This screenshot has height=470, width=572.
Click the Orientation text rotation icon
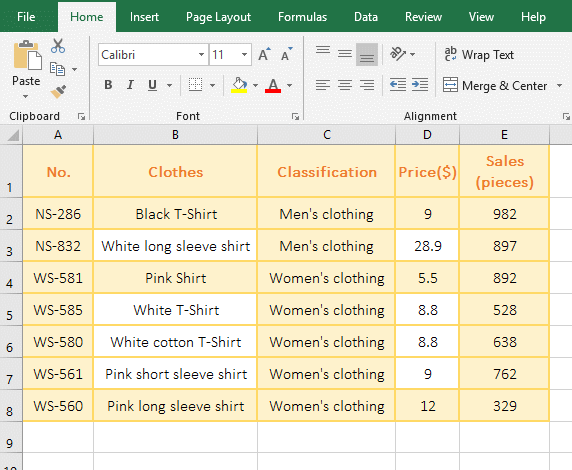click(x=398, y=54)
